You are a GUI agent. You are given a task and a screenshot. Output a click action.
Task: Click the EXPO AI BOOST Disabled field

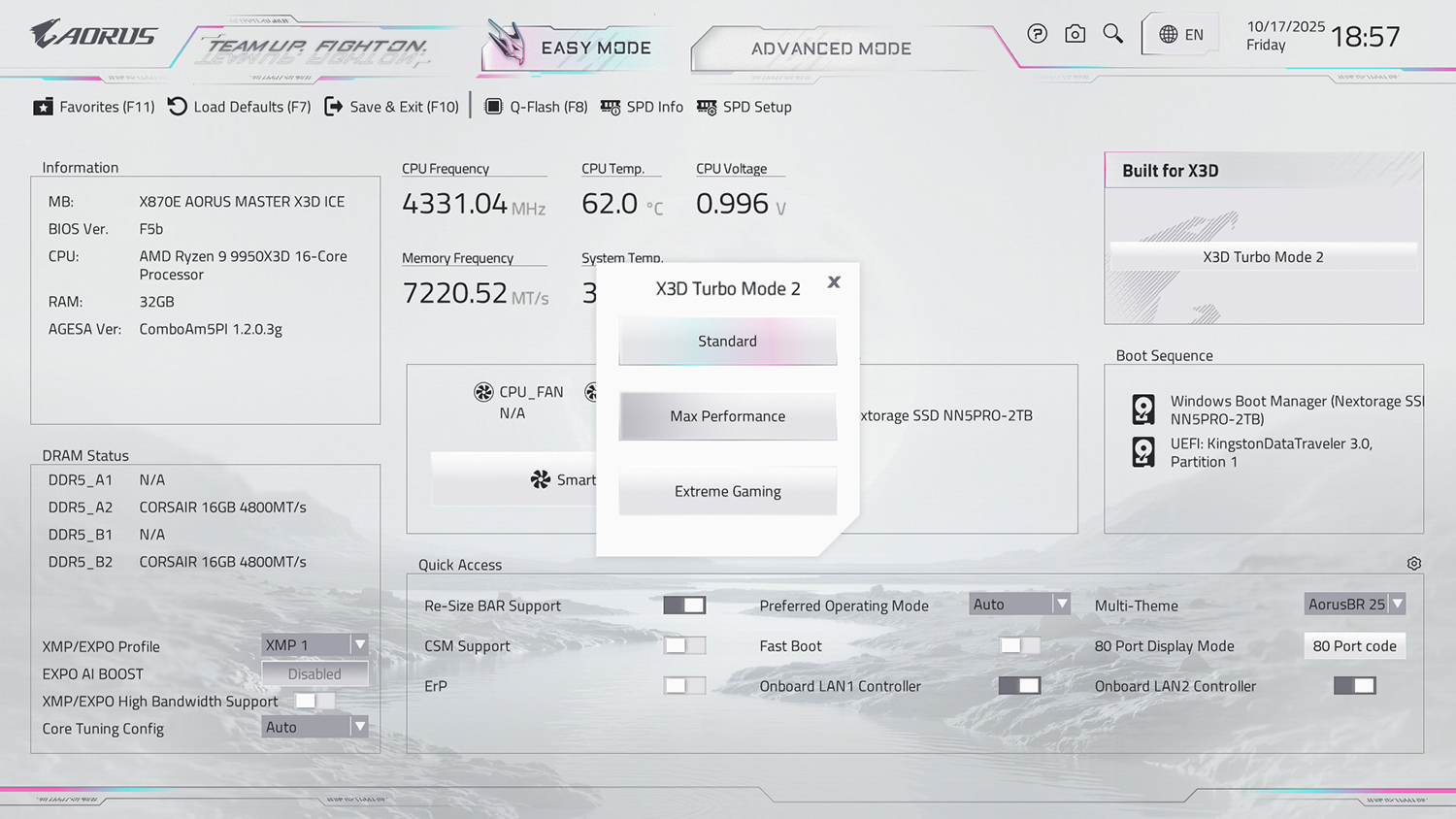[314, 673]
